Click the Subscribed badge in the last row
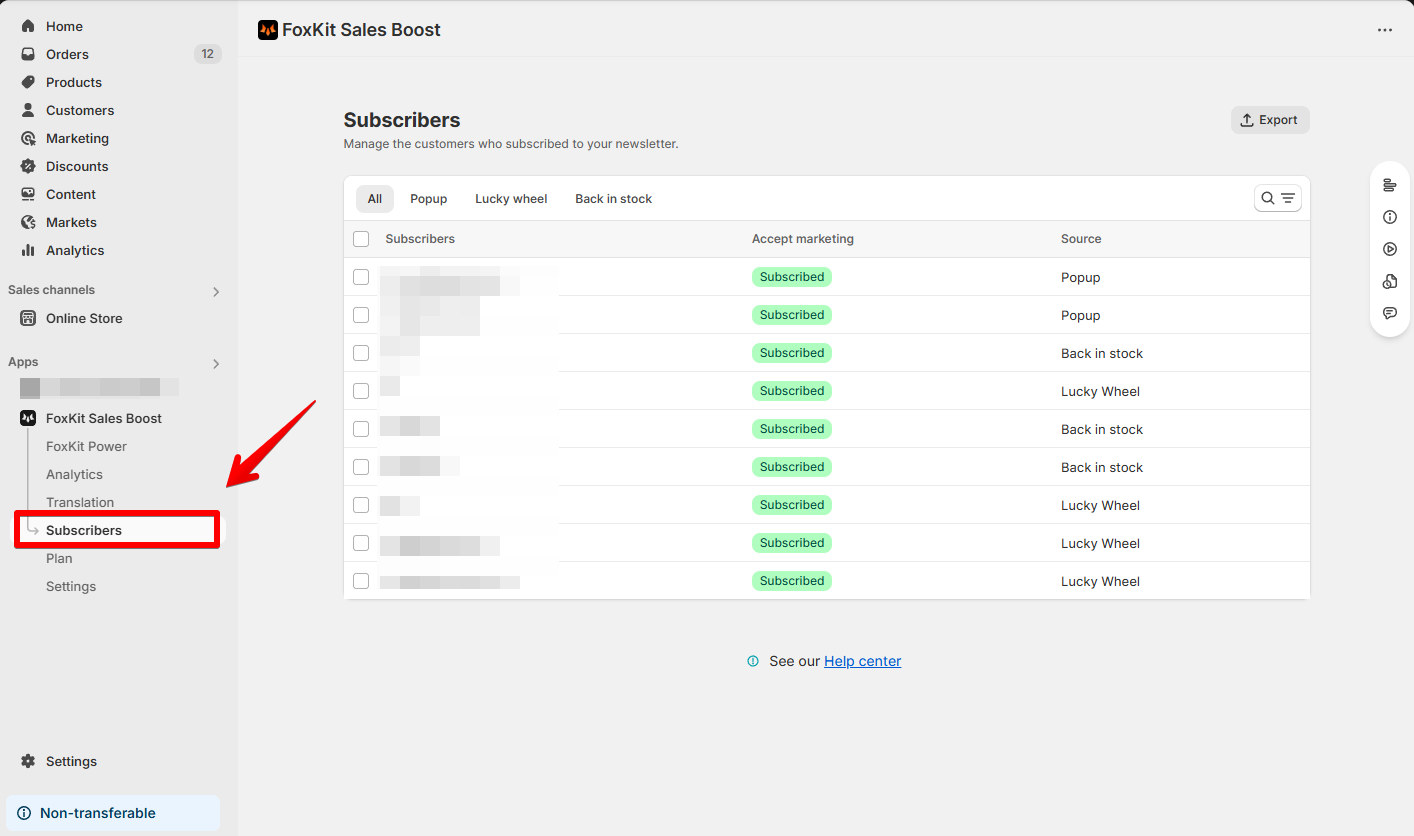 pyautogui.click(x=792, y=581)
